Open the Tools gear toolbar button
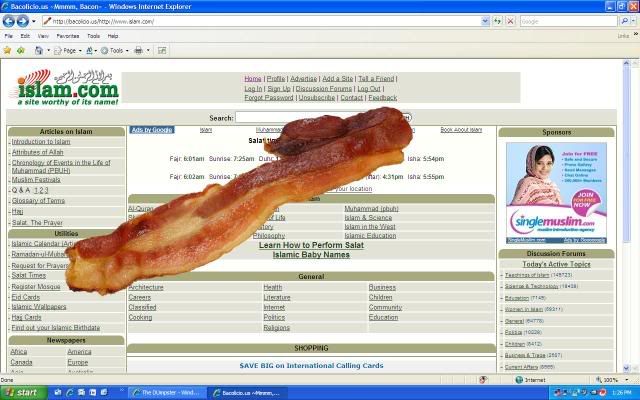The image size is (640, 400). coord(115,51)
